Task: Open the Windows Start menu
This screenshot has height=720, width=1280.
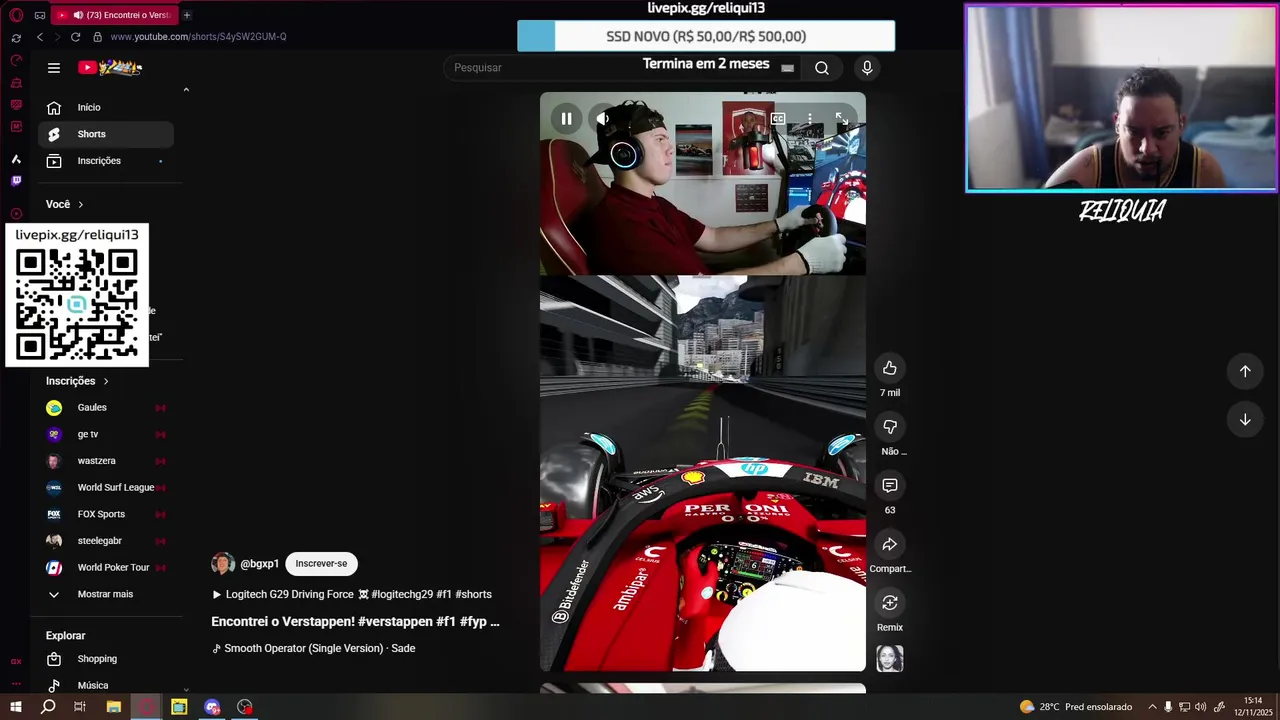Action: click(x=16, y=707)
